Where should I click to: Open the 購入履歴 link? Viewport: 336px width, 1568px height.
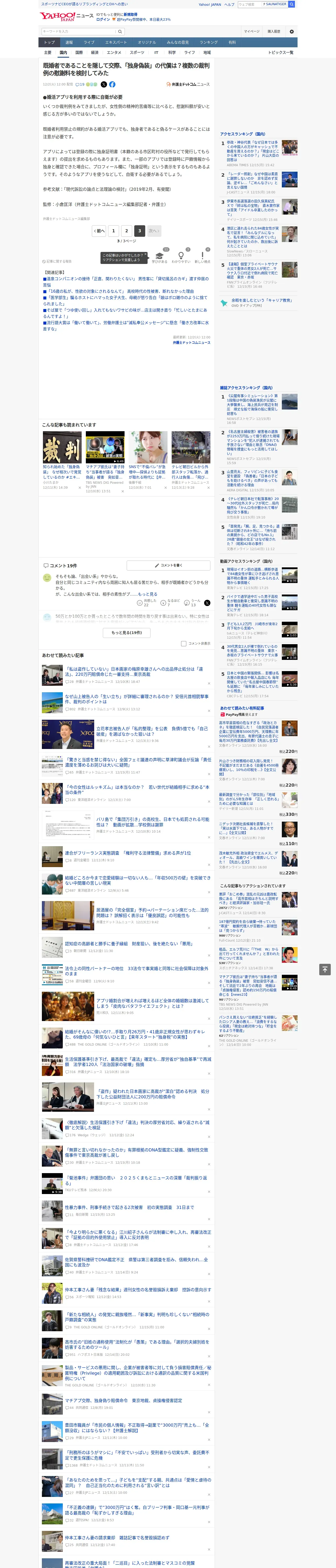coord(274,31)
